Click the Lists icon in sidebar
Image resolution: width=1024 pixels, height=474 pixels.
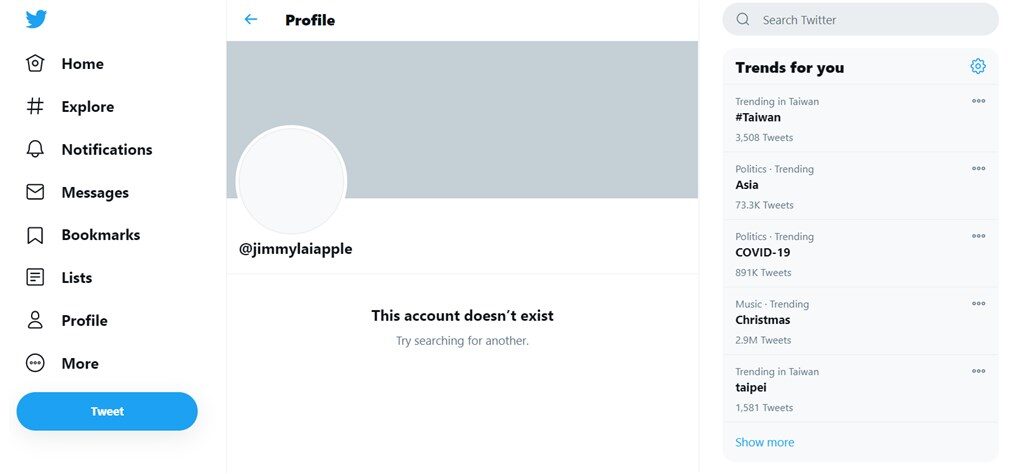coord(35,278)
